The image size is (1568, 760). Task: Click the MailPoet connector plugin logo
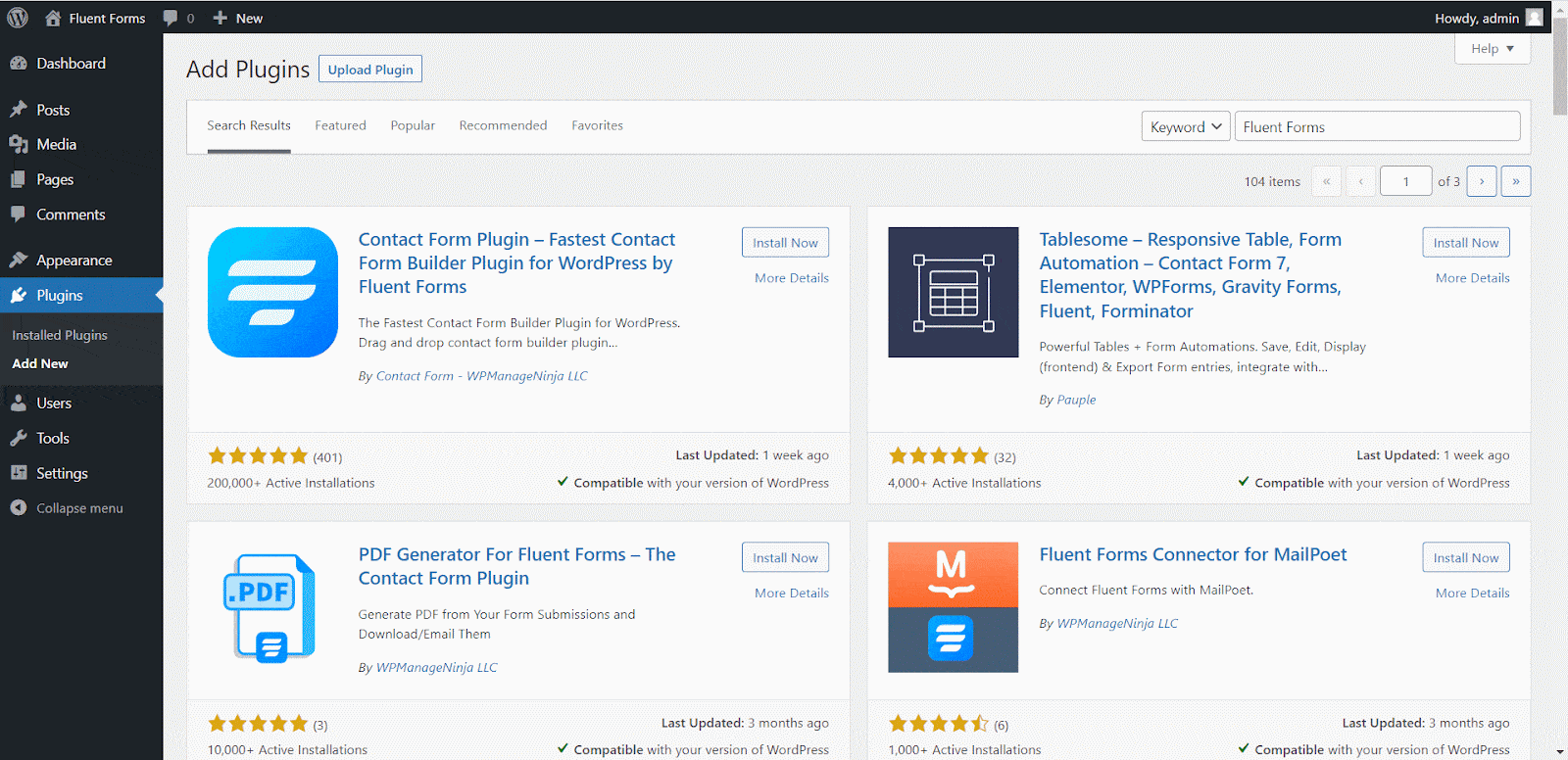(954, 607)
